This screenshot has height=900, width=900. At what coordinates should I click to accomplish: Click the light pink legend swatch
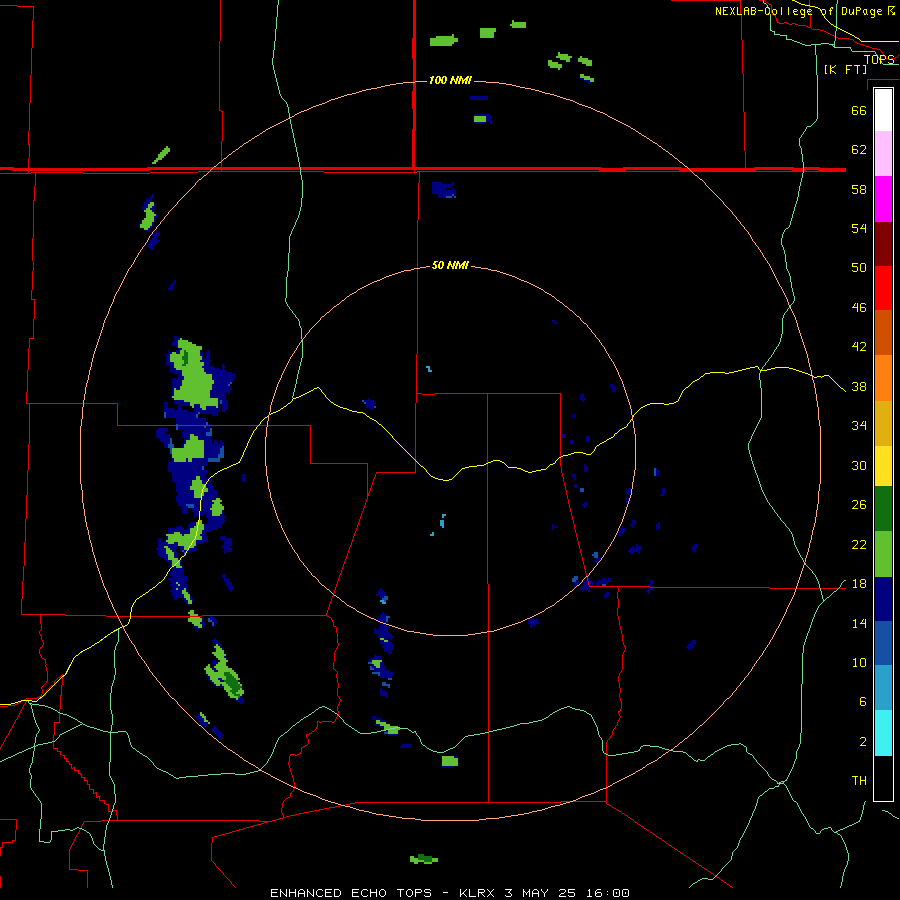[883, 153]
